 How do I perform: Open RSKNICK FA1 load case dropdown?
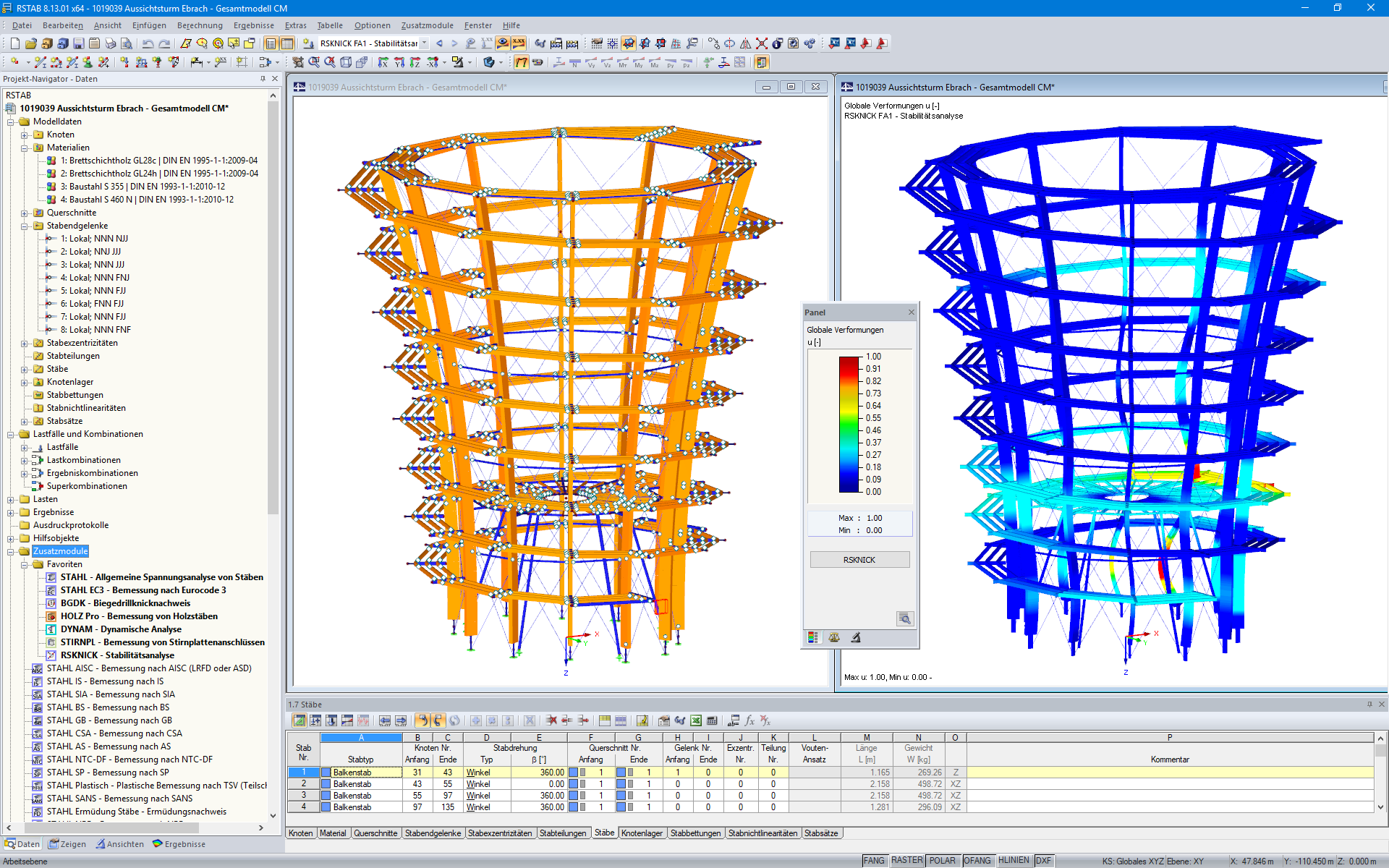(x=425, y=43)
